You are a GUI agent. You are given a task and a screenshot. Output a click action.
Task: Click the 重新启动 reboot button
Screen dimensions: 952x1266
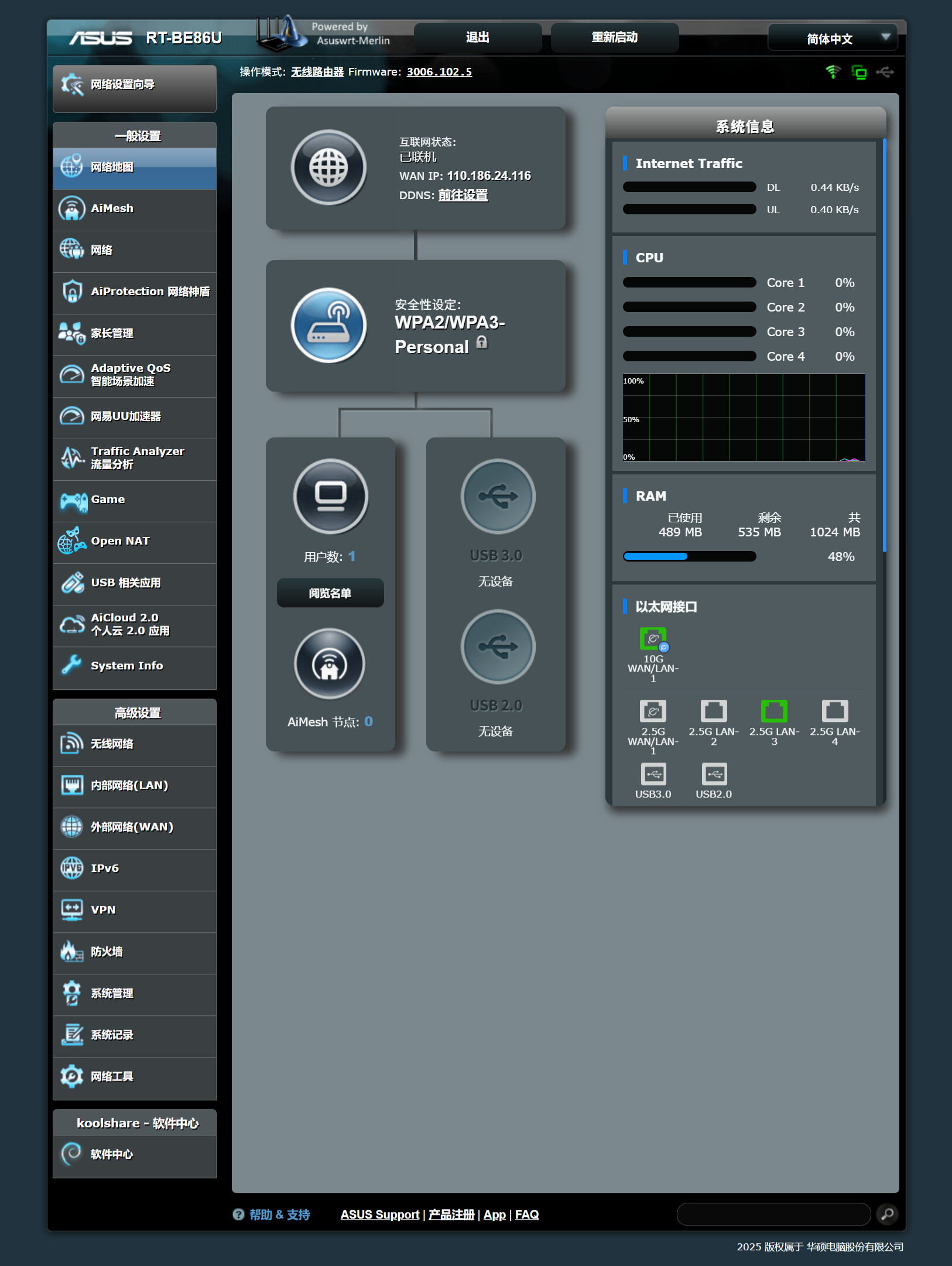click(614, 37)
